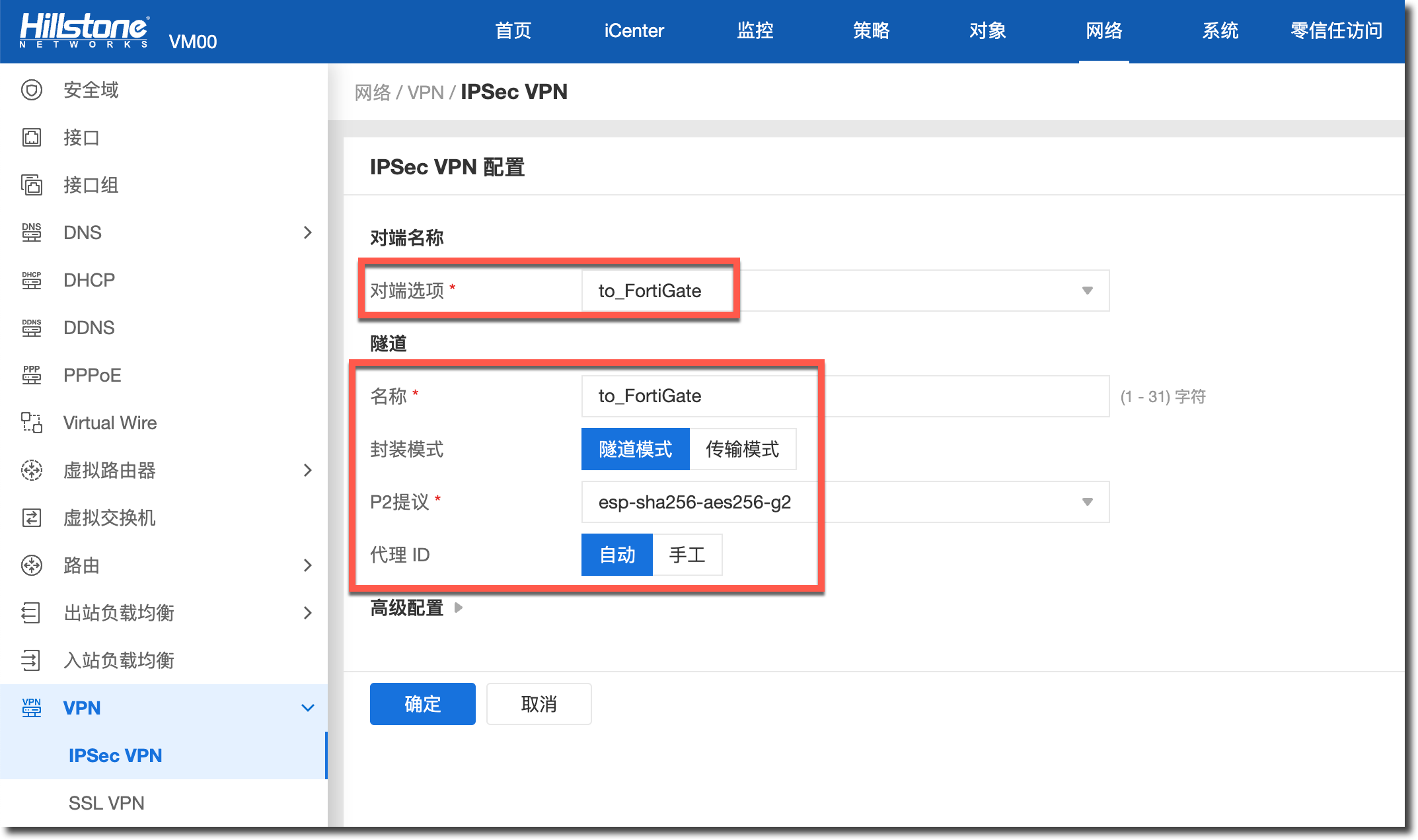Click the 取消 button

click(x=539, y=704)
